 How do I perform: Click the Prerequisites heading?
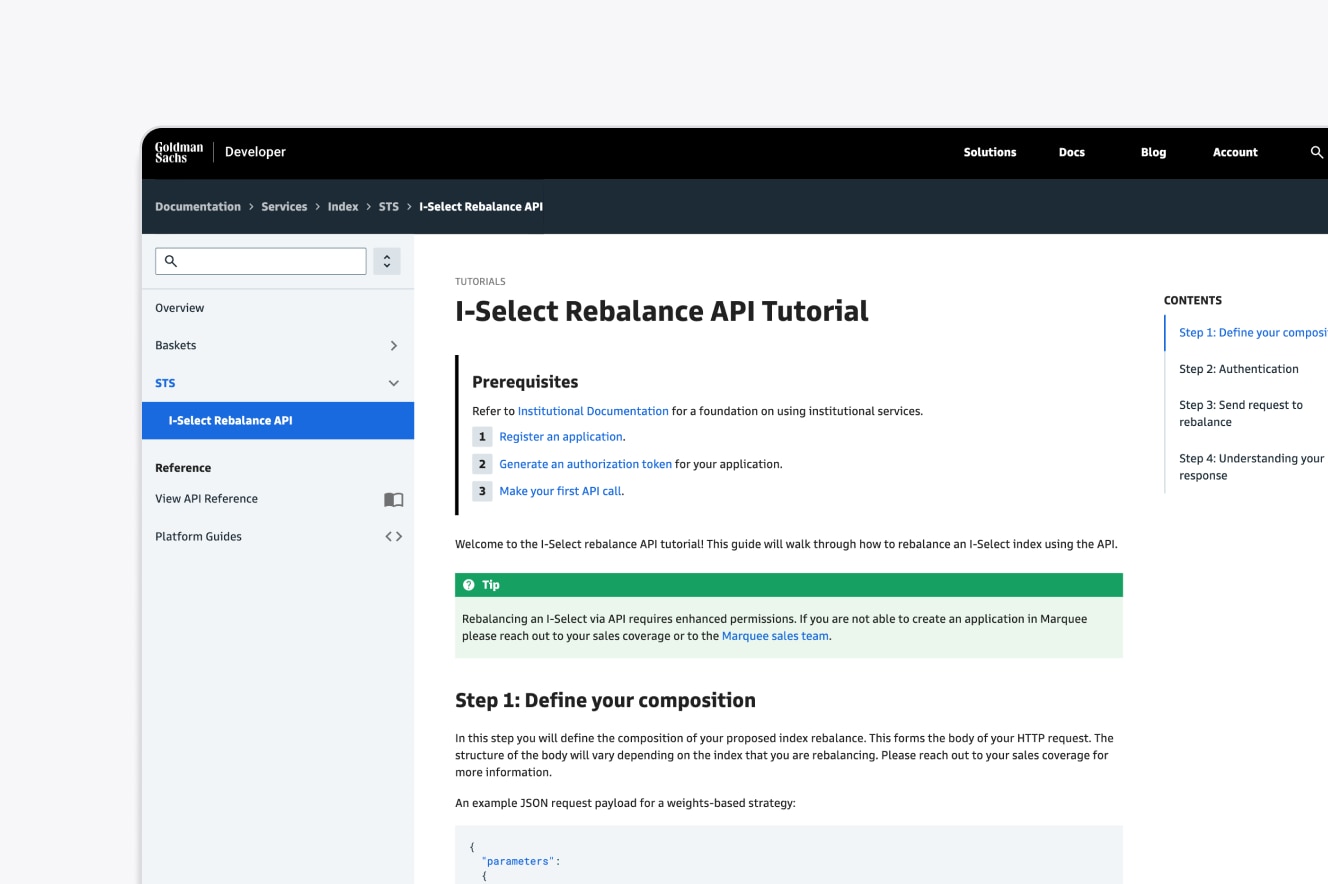coord(525,382)
